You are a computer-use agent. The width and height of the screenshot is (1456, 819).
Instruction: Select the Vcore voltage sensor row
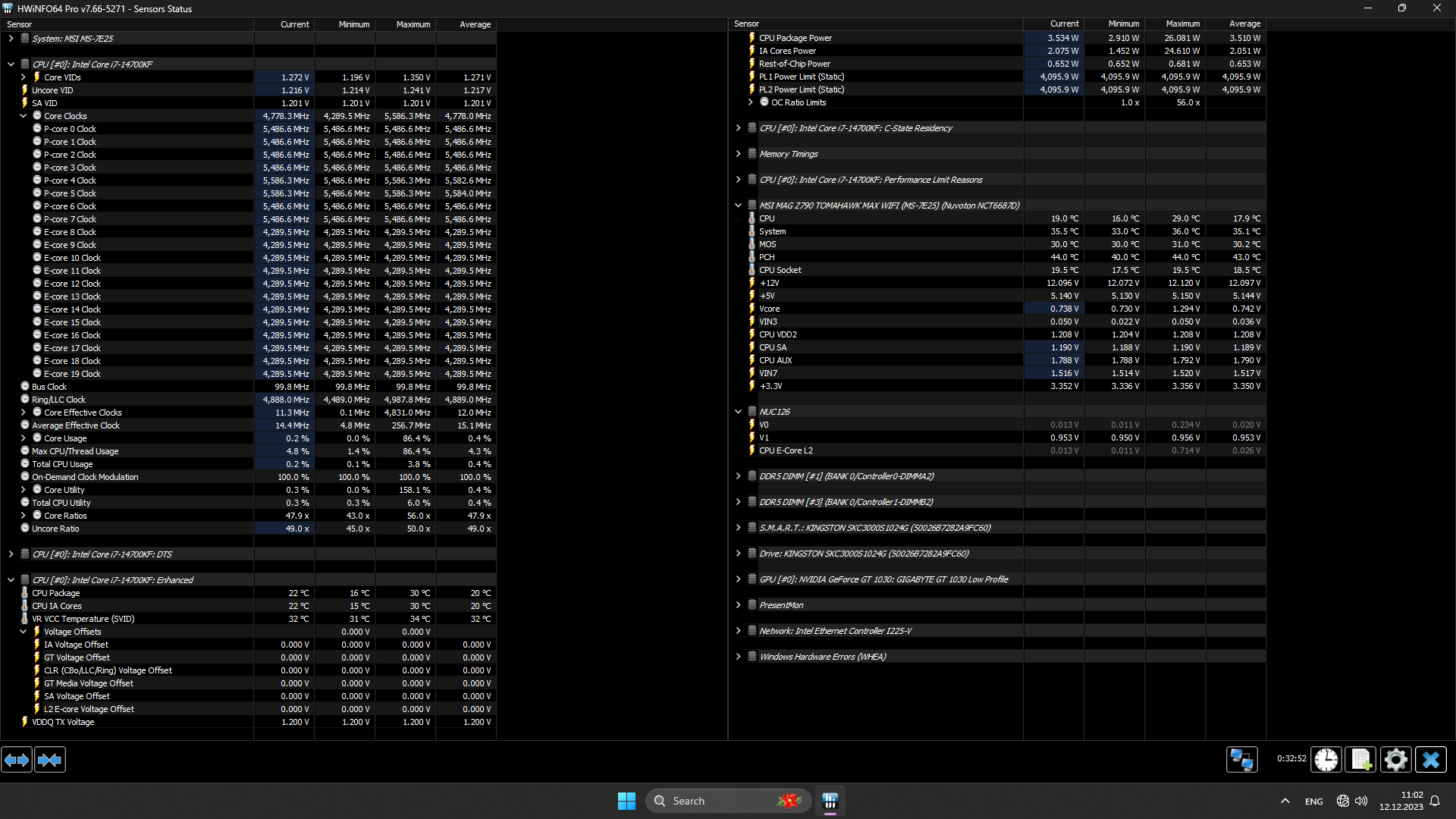(769, 309)
